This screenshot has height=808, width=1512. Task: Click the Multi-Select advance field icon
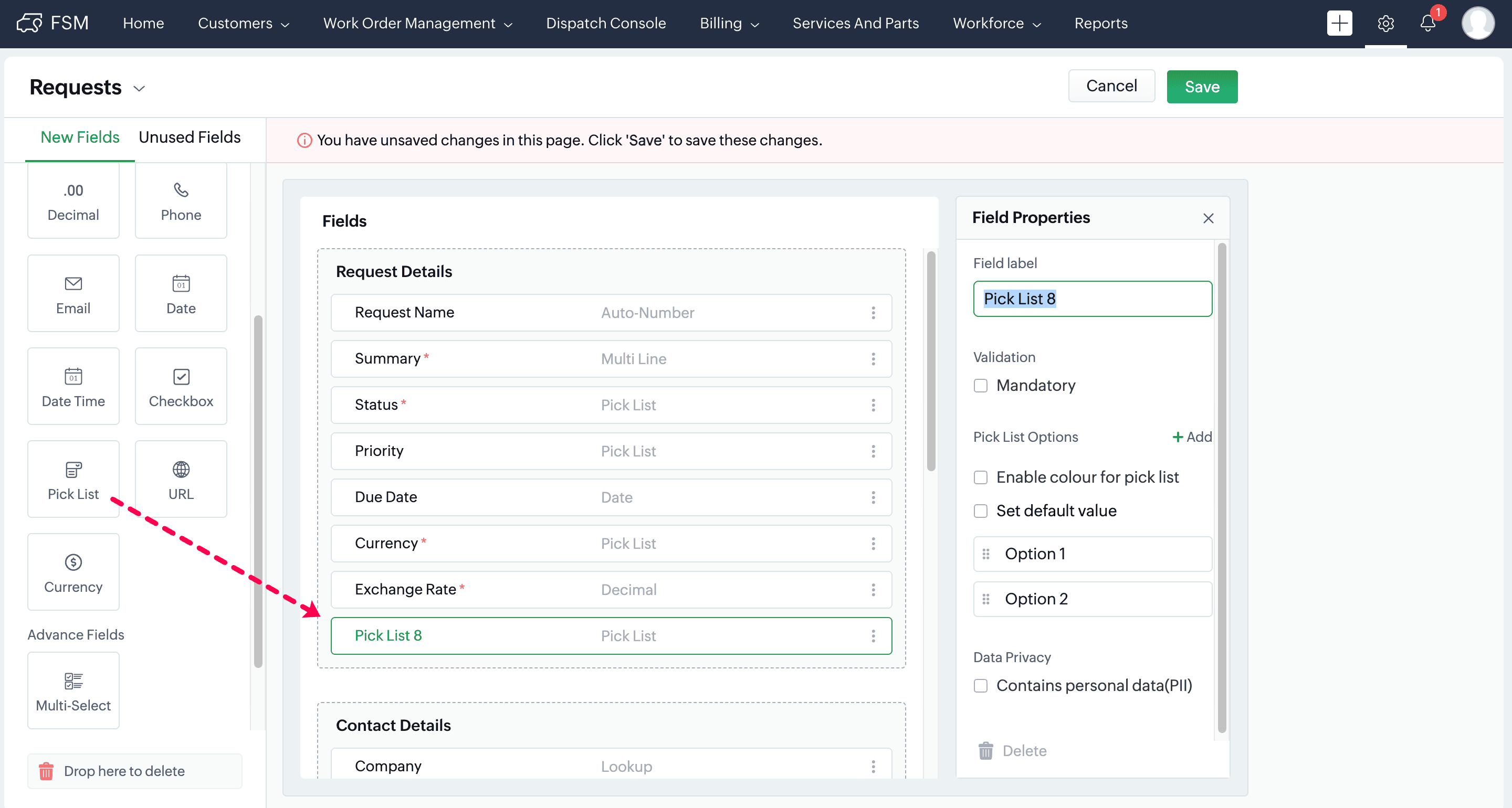pos(73,681)
